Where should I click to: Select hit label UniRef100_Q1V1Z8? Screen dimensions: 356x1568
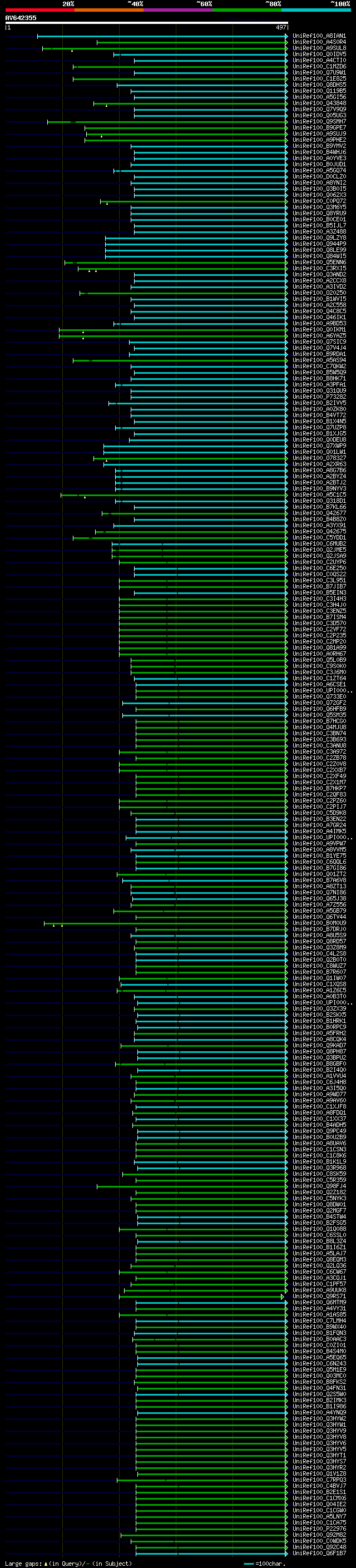pyautogui.click(x=319, y=1473)
